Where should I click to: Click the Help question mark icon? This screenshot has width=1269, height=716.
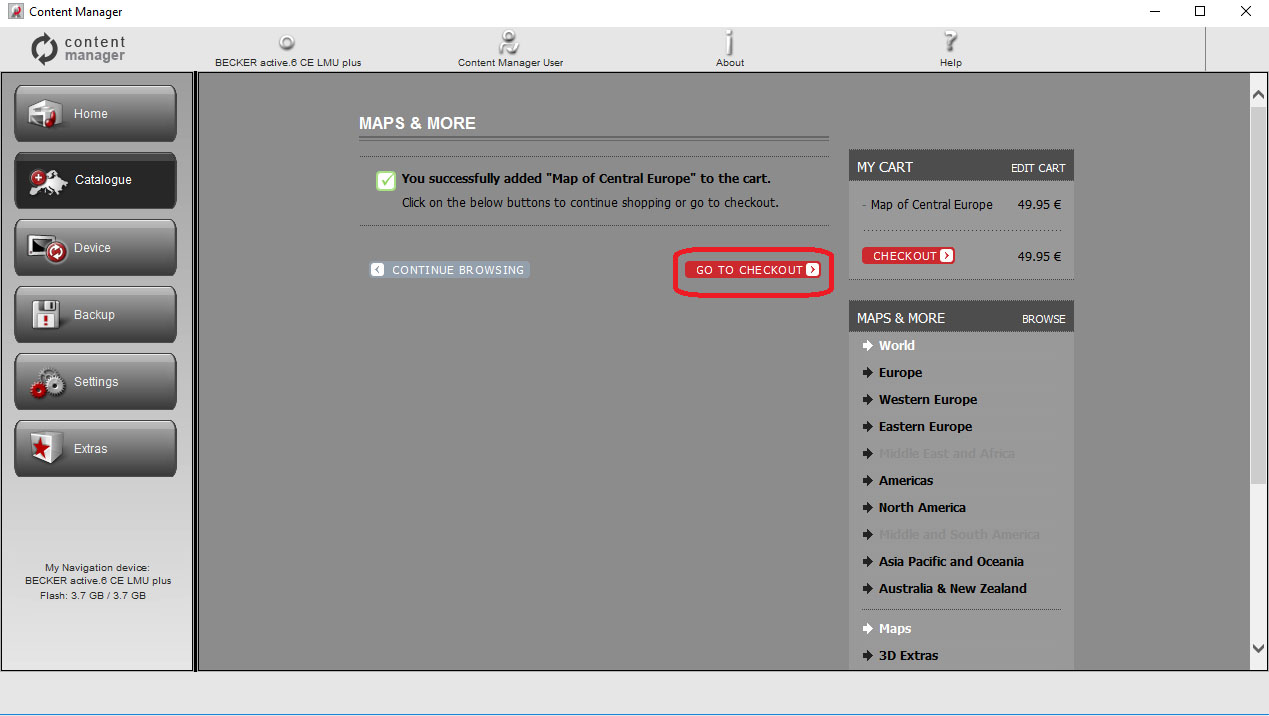pos(950,43)
